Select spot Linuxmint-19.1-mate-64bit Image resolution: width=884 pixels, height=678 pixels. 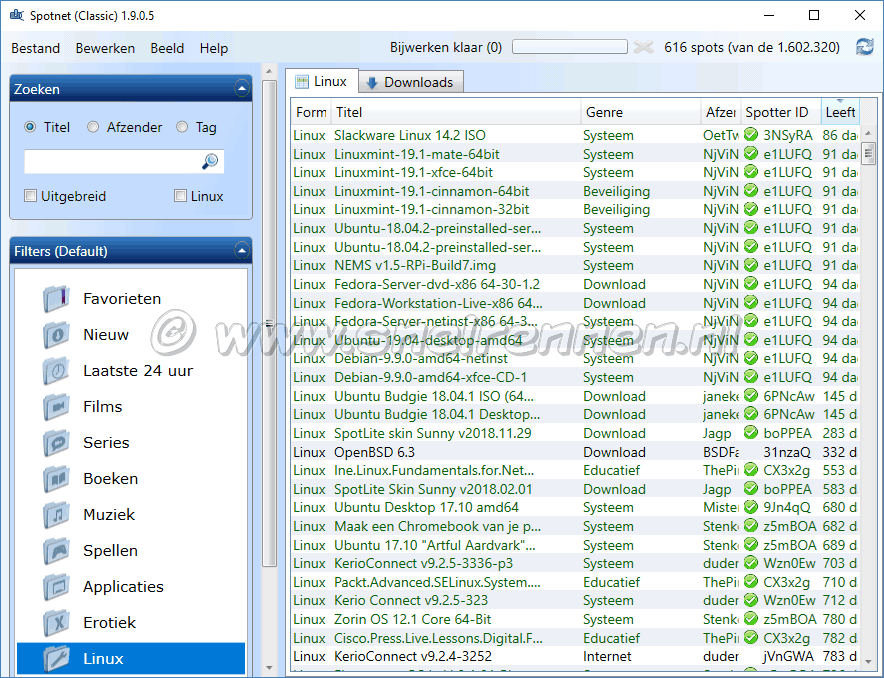coord(575,154)
